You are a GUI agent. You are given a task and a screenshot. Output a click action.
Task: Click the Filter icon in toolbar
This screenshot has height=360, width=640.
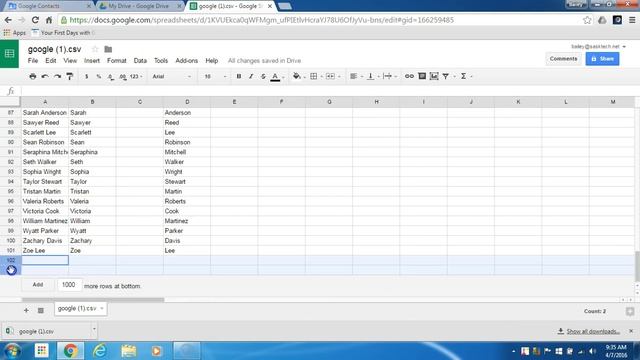pyautogui.click(x=447, y=76)
